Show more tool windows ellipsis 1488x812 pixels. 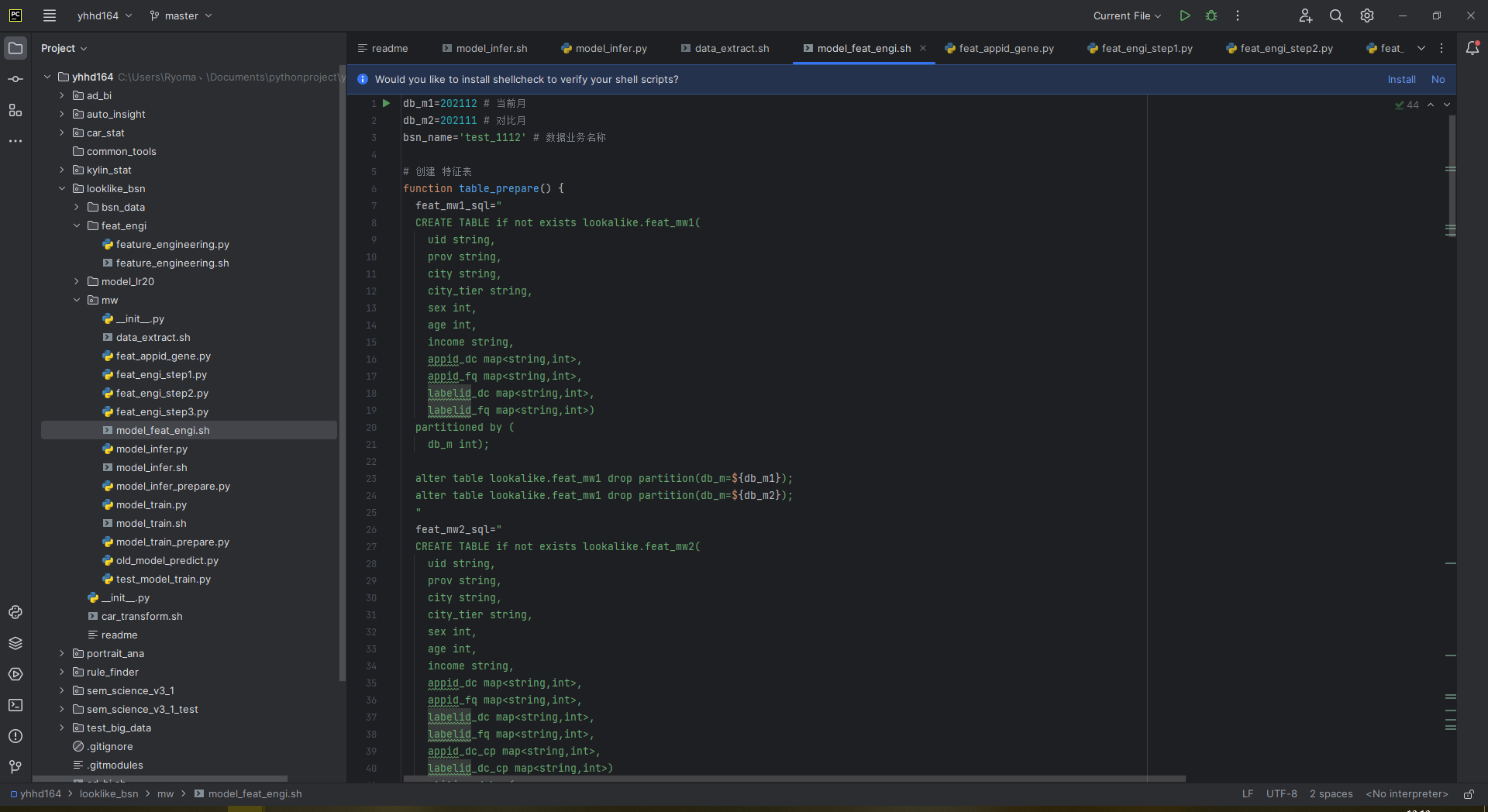15,141
